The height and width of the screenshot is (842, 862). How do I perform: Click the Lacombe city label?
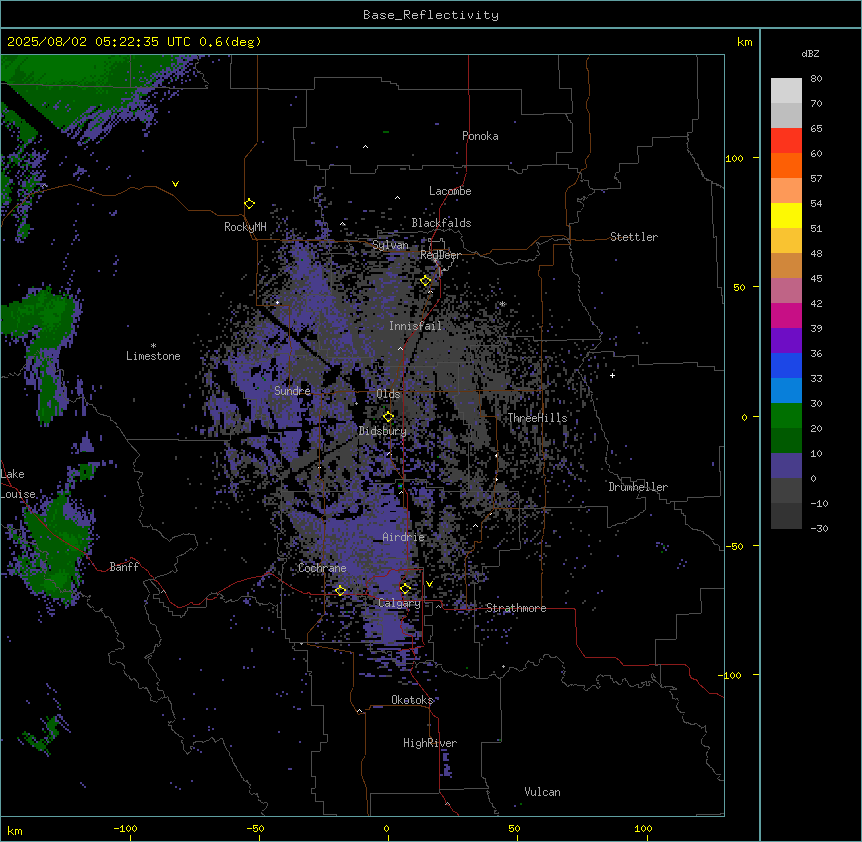[x=450, y=191]
